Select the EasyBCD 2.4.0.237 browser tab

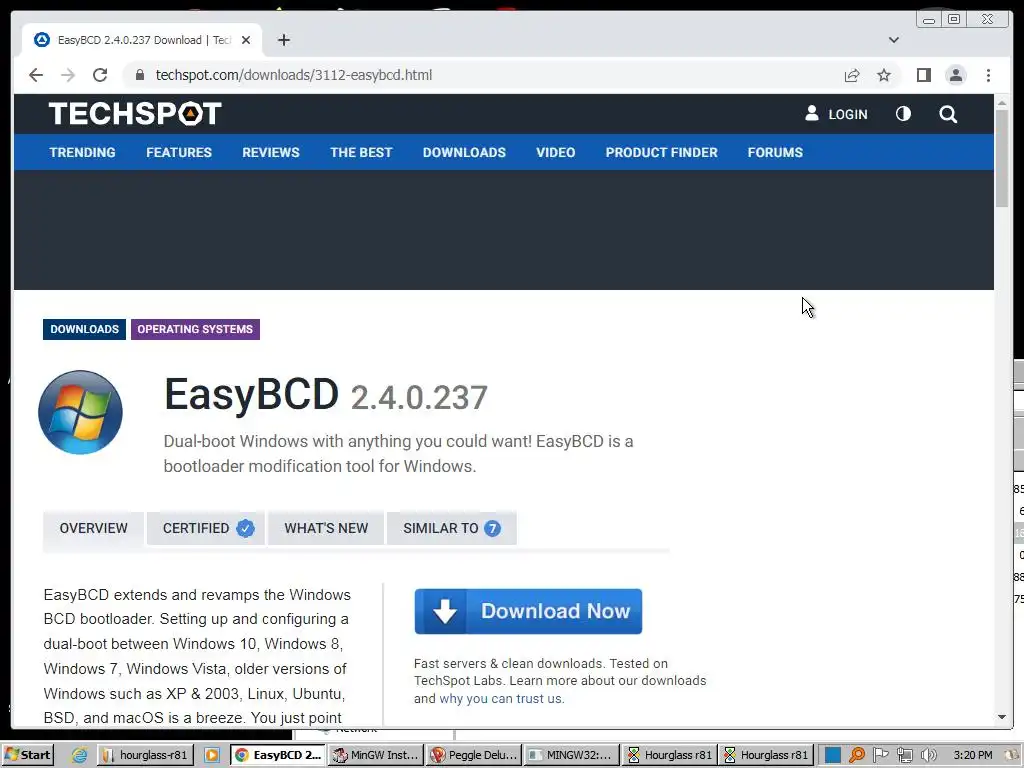coord(142,40)
